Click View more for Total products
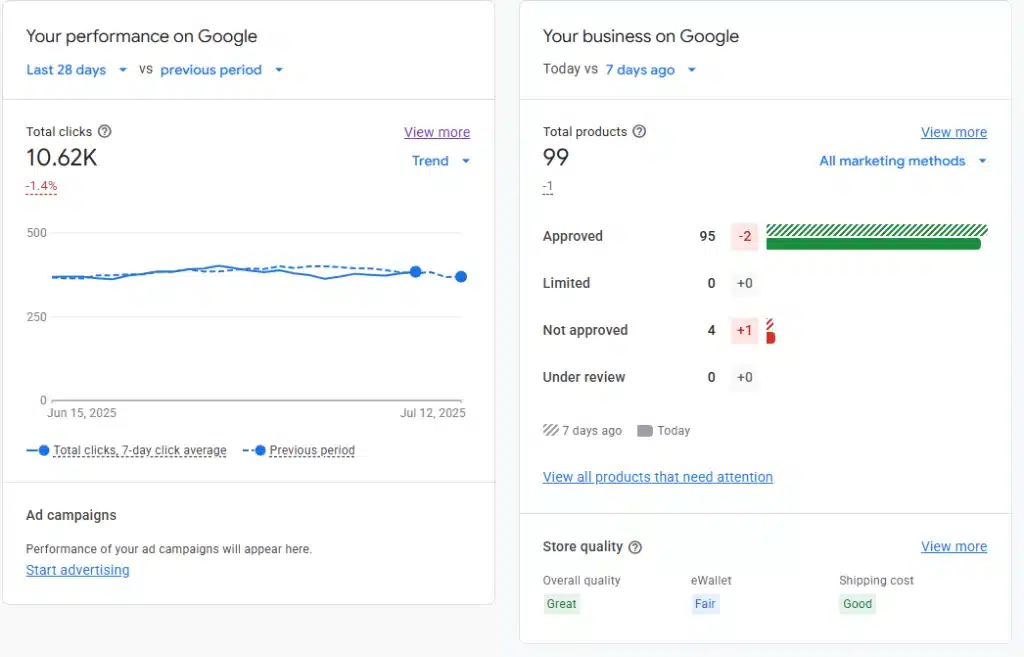Viewport: 1024px width, 657px height. (953, 132)
